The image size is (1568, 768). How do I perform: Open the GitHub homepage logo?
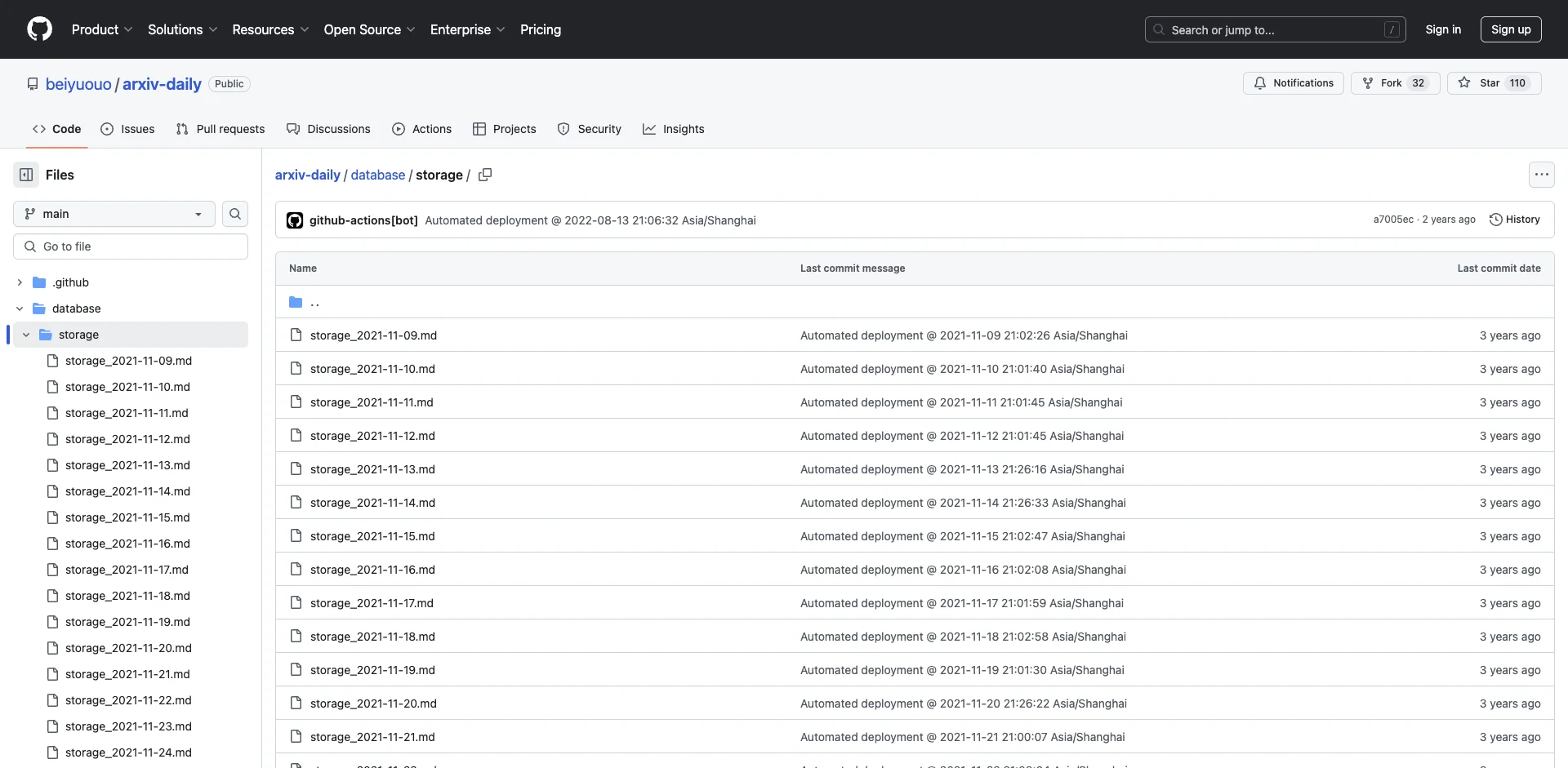[39, 29]
